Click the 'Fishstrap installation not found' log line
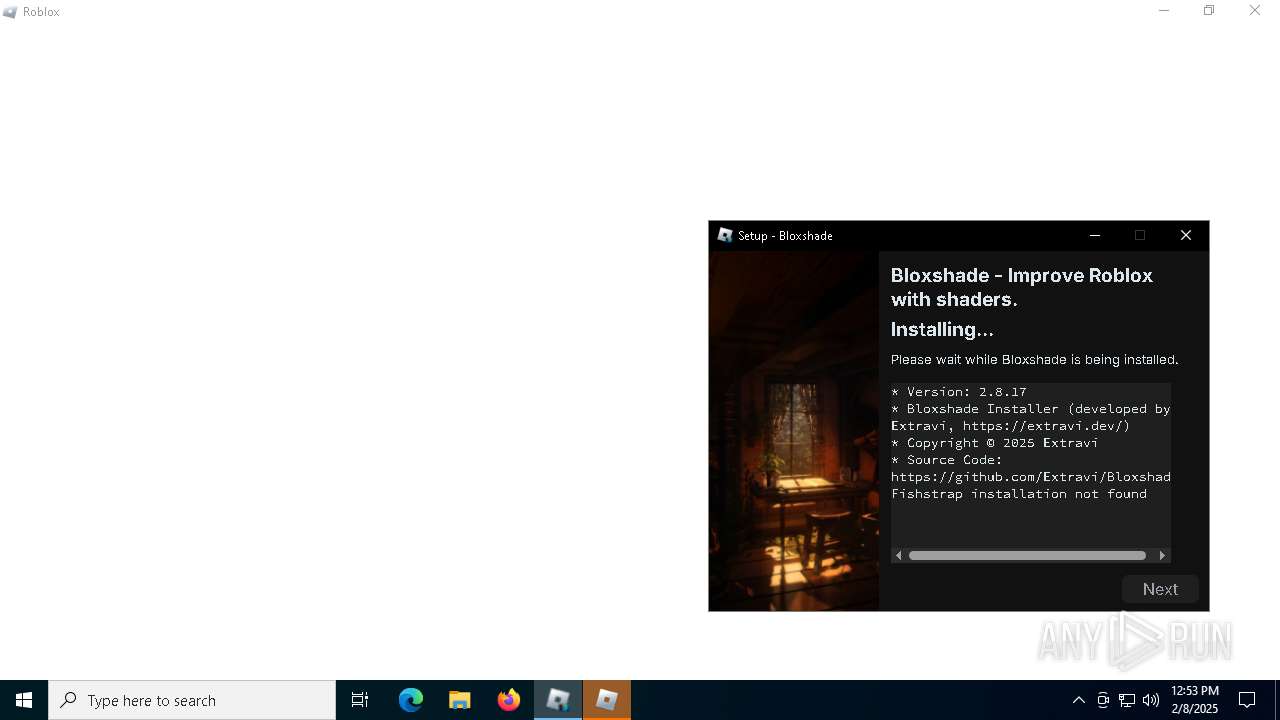The image size is (1280, 720). click(x=1019, y=494)
